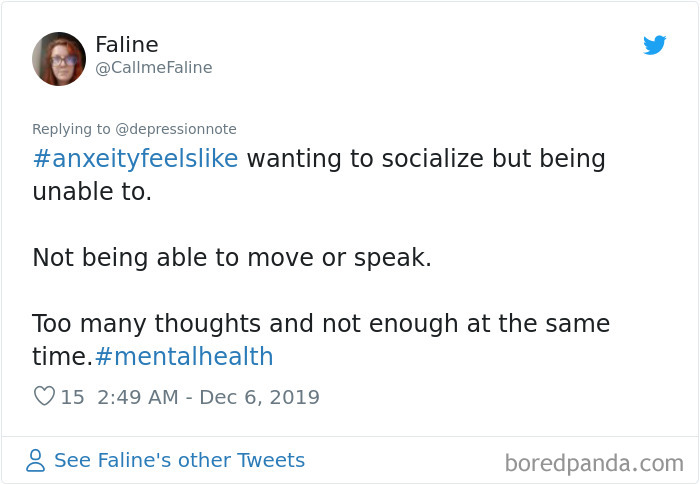Click the word 'time.' before #mentalhealth
The width and height of the screenshot is (700, 485).
tap(62, 357)
